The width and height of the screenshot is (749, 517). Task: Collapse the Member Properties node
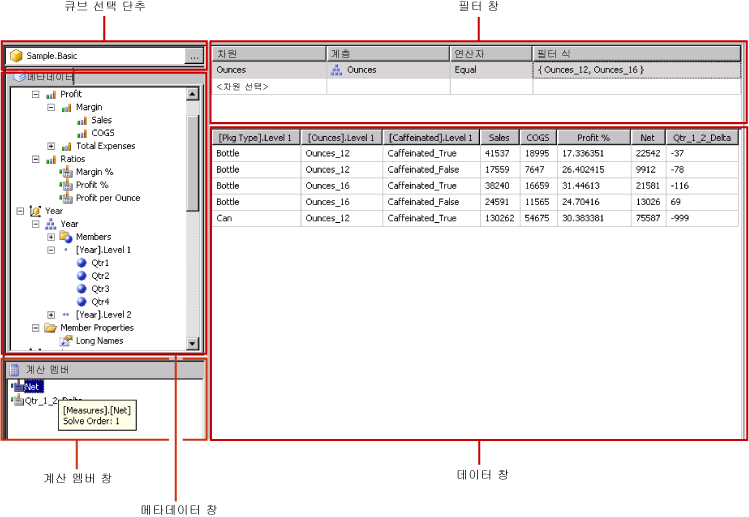pos(35,328)
